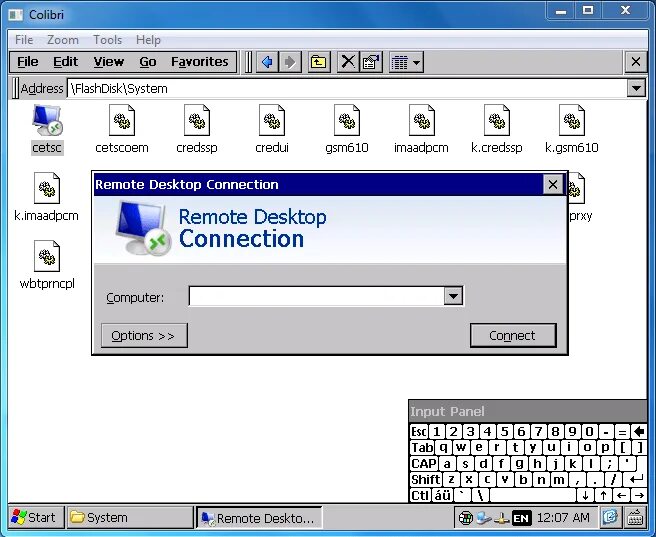Image resolution: width=656 pixels, height=537 pixels.
Task: Open the explorer Favorites menu
Action: click(x=200, y=62)
